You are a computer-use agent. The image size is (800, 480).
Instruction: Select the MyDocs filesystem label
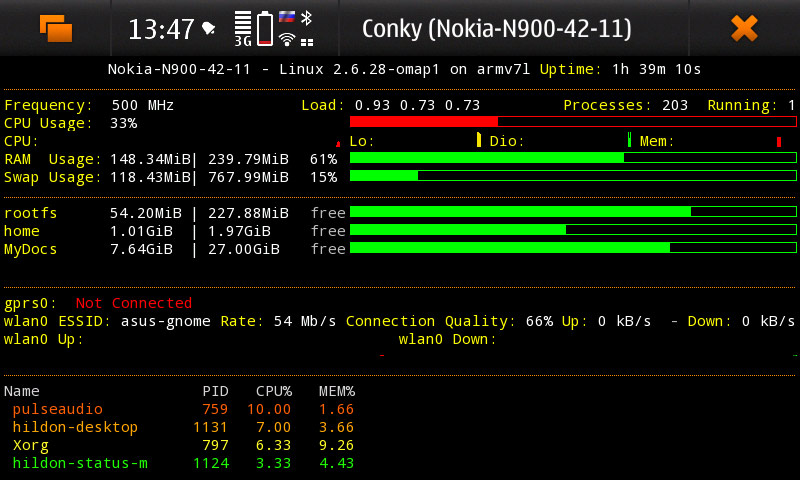[31, 249]
